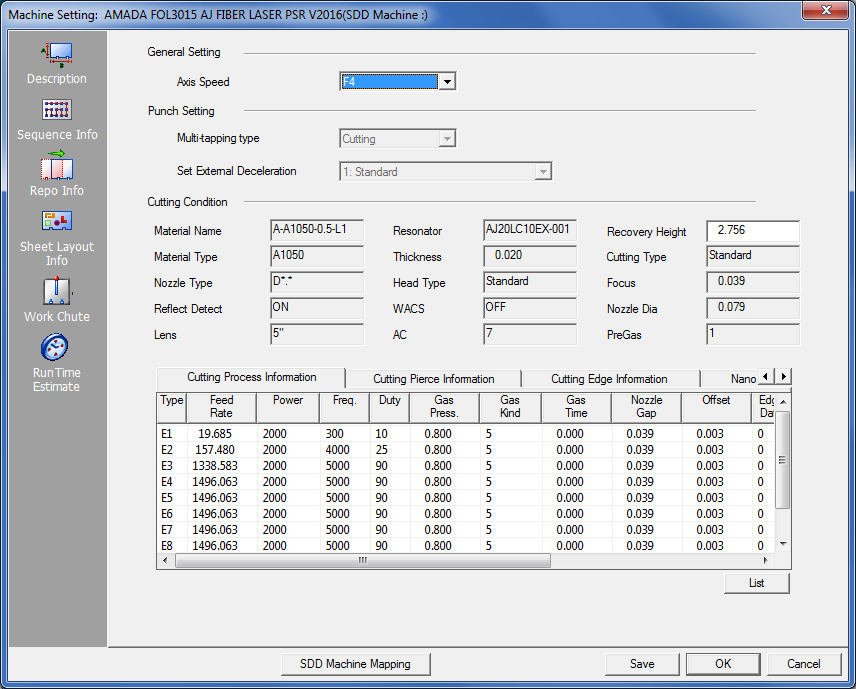Click the Head Type field
The image size is (856, 689).
coord(530,282)
